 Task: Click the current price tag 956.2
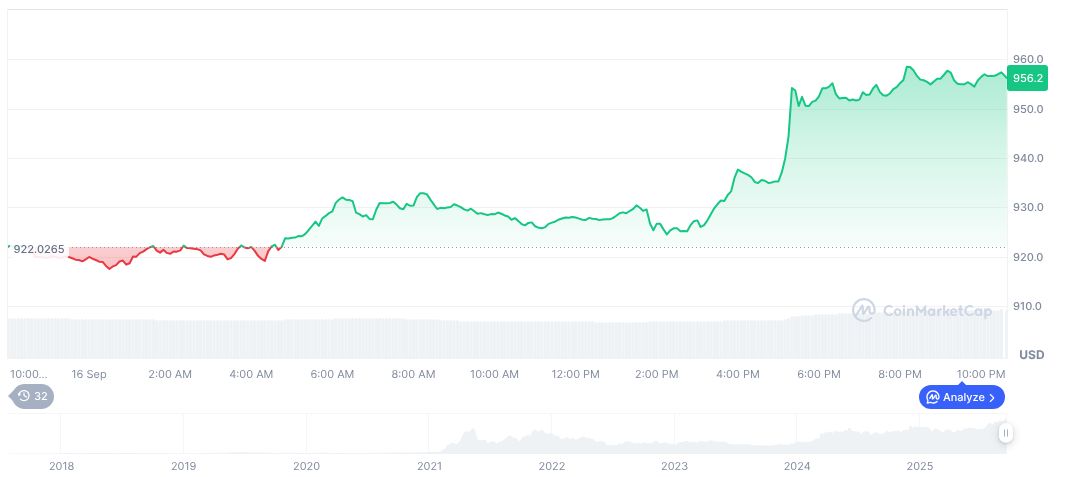(1028, 78)
